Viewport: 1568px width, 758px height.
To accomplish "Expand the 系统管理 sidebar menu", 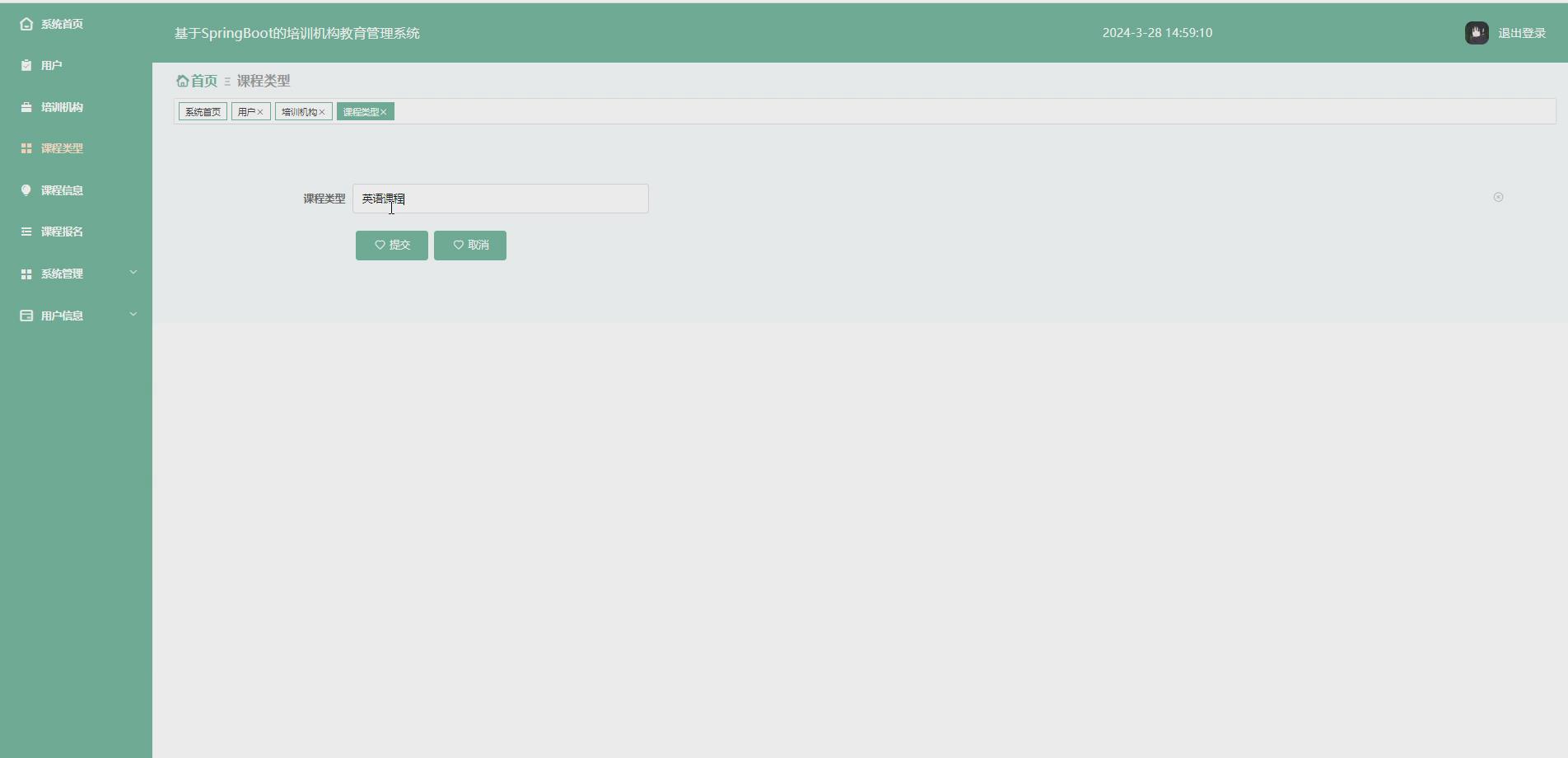I will (x=133, y=272).
